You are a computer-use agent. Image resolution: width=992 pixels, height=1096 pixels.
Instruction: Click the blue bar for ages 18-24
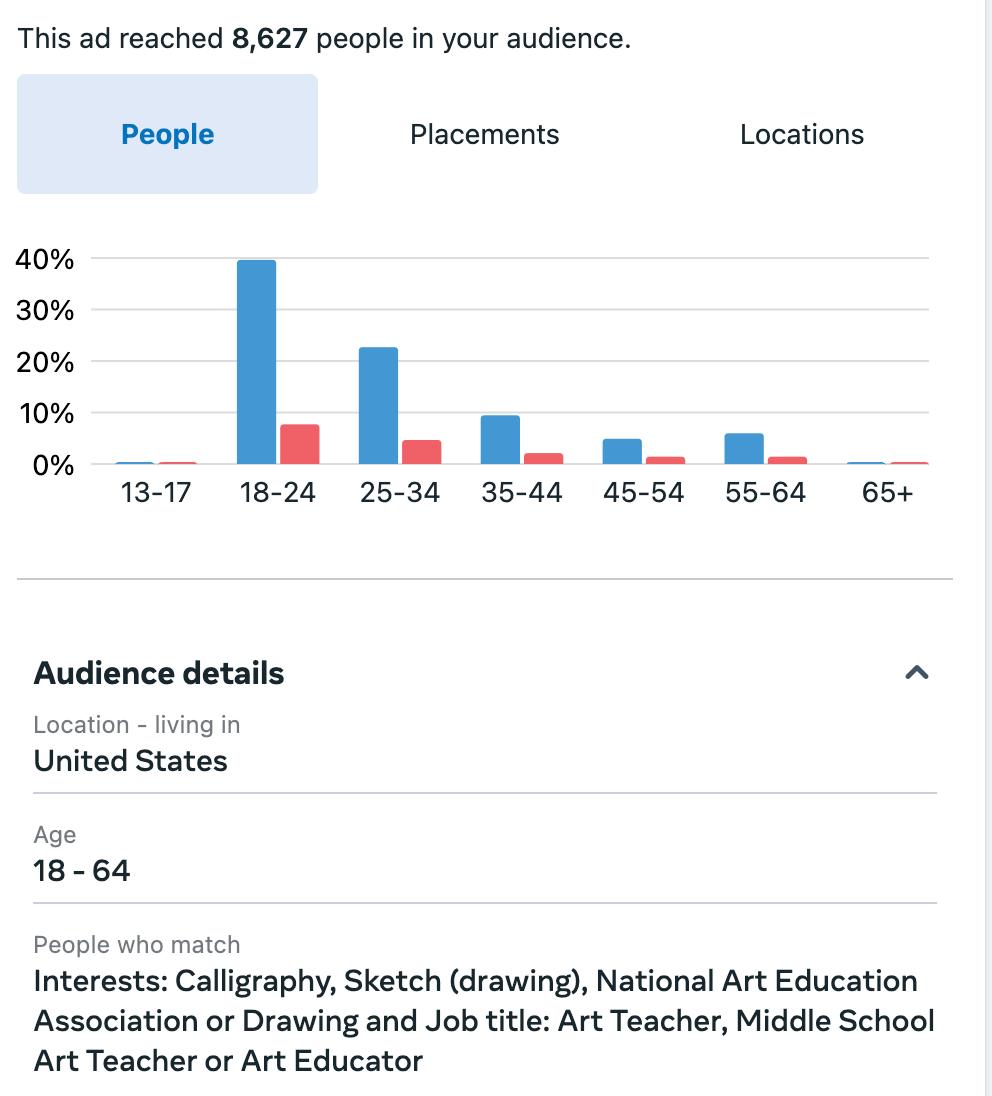pyautogui.click(x=257, y=362)
